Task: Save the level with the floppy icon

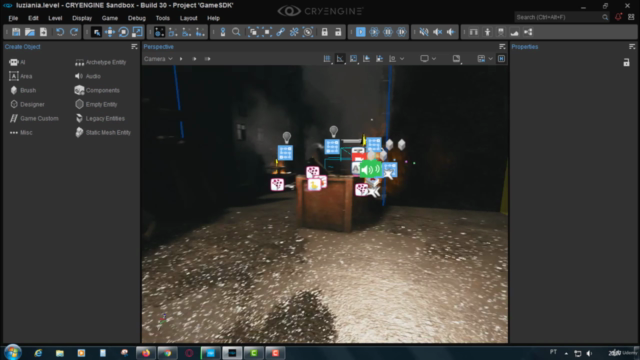Action: (16, 32)
